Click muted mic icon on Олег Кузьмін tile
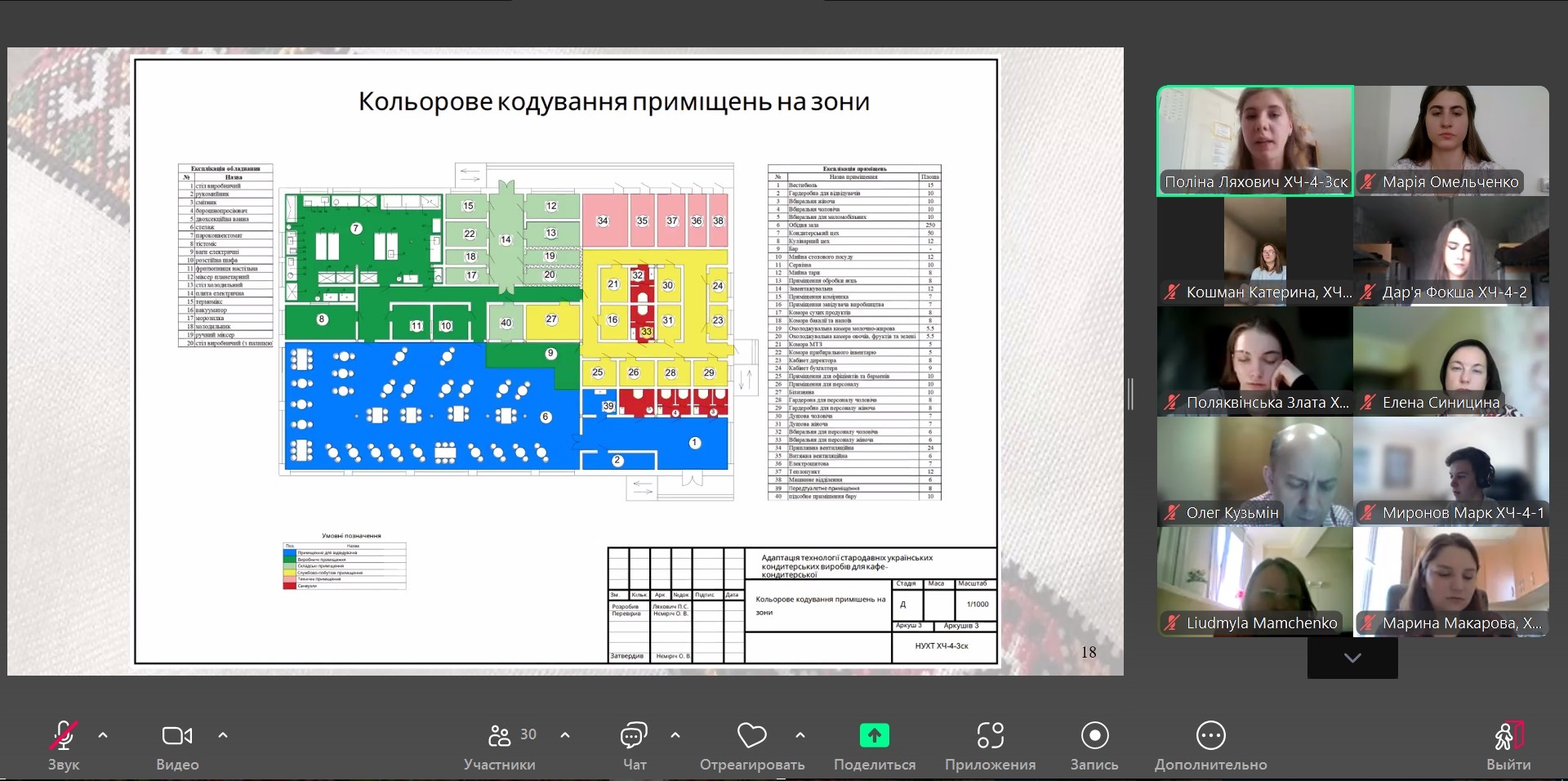This screenshot has width=1568, height=781. pos(1172,513)
